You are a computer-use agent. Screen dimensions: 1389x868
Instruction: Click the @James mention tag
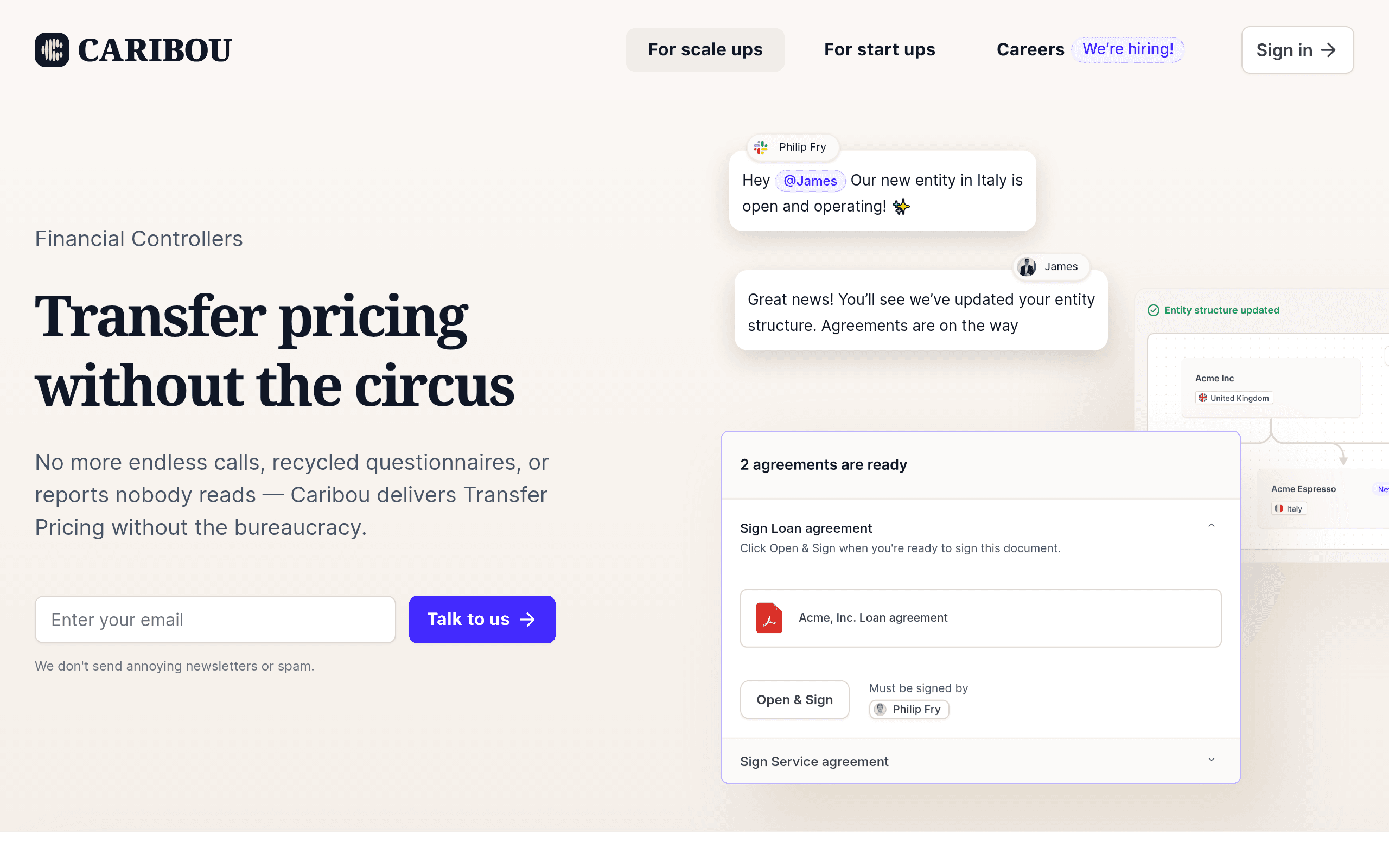coord(810,181)
